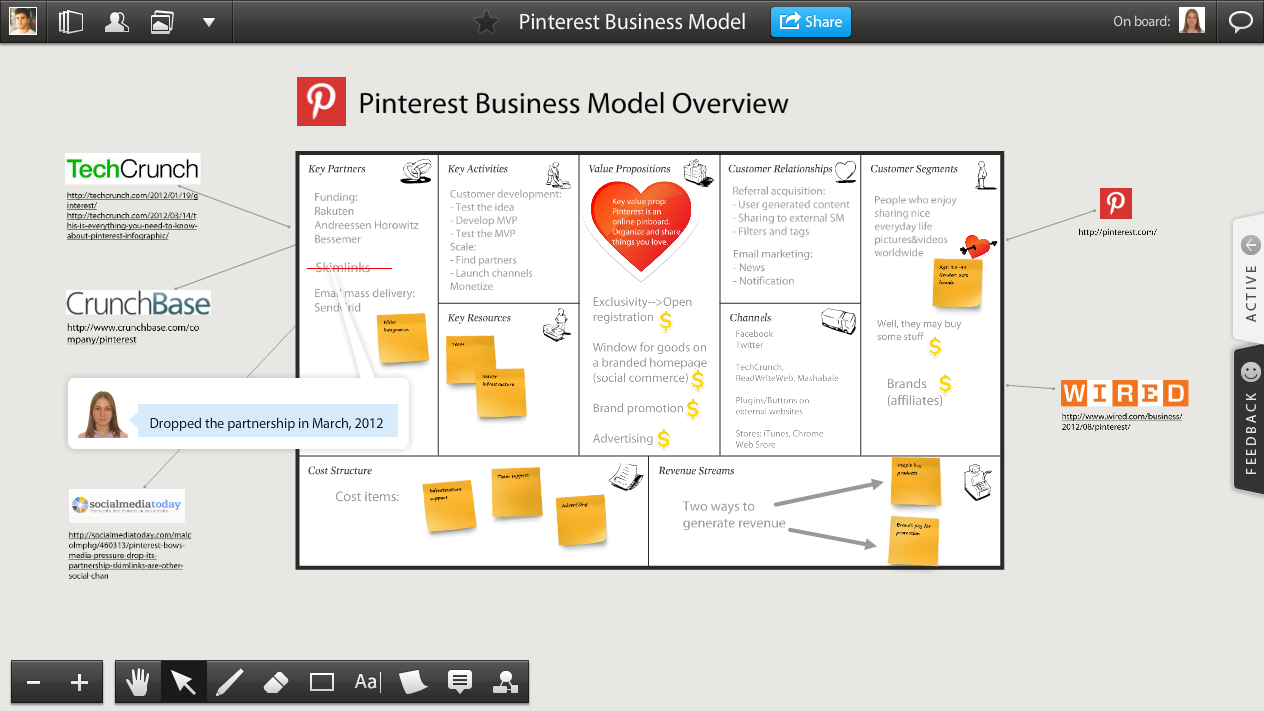The image size is (1264, 711).
Task: Zoom in with the plus button
Action: point(80,682)
